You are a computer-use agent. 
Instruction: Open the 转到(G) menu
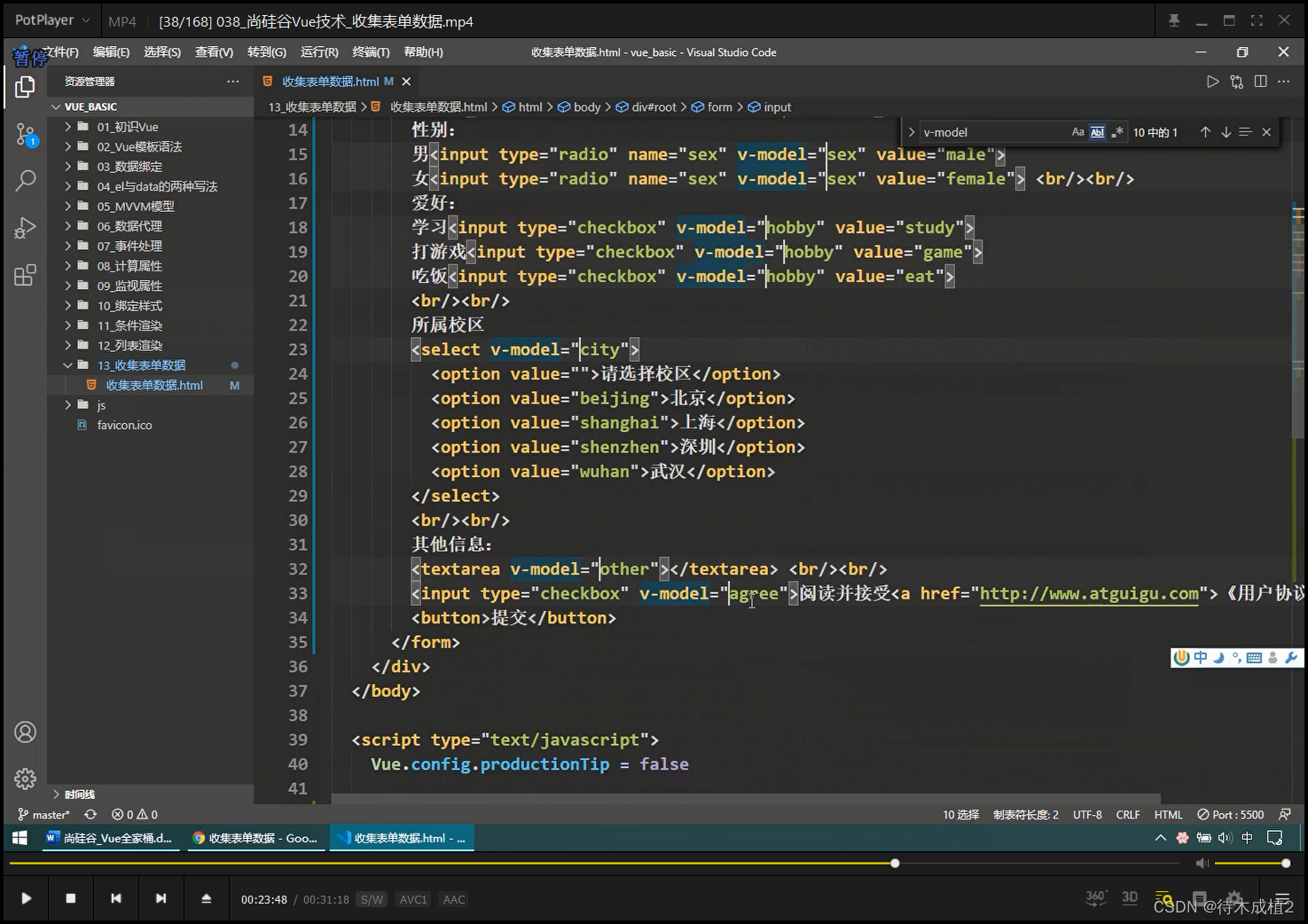(x=267, y=52)
